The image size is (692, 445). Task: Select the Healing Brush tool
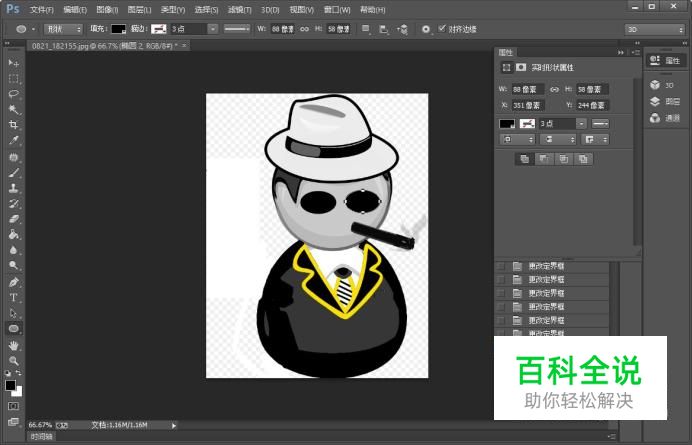click(x=13, y=157)
